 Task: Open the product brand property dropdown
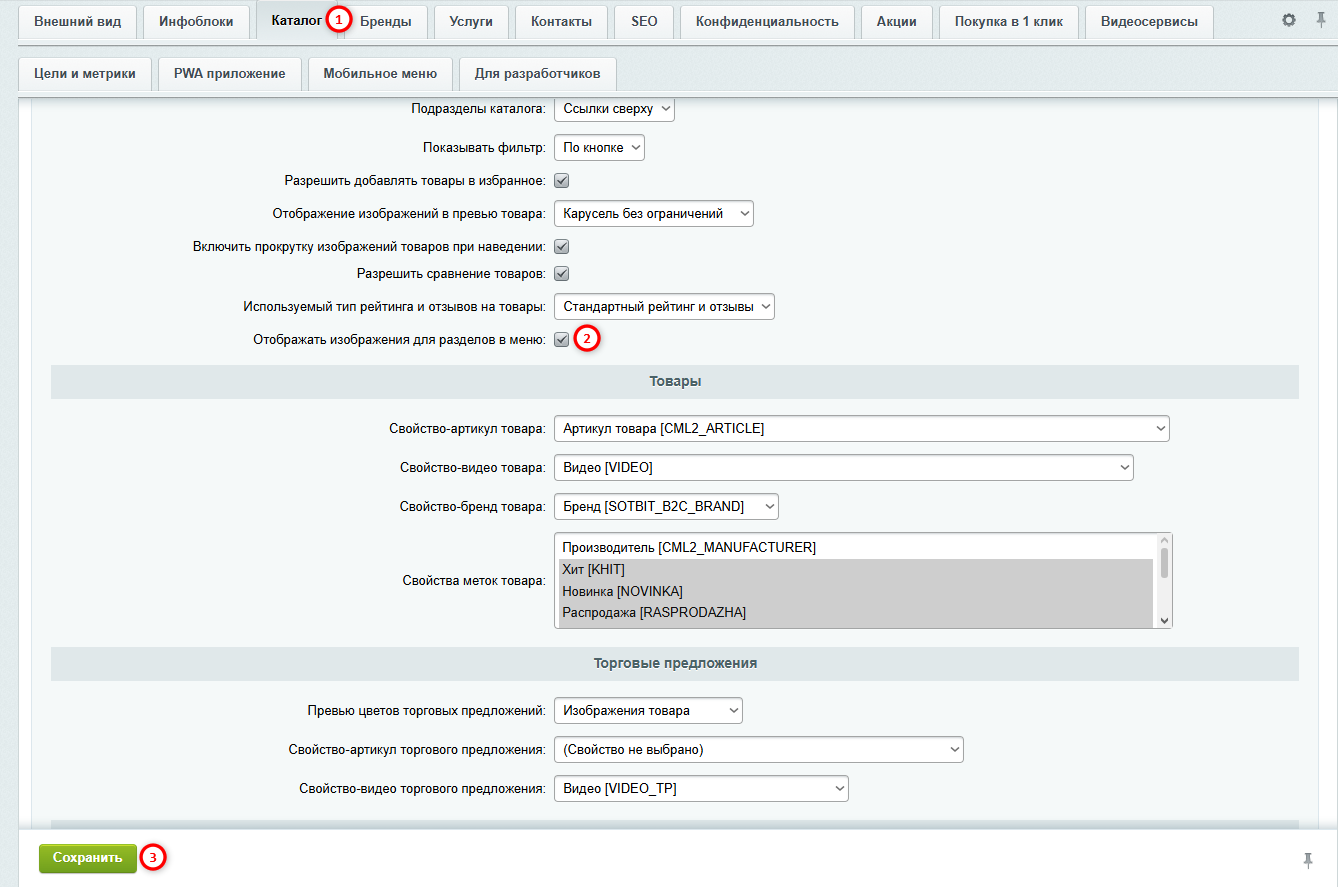[666, 507]
